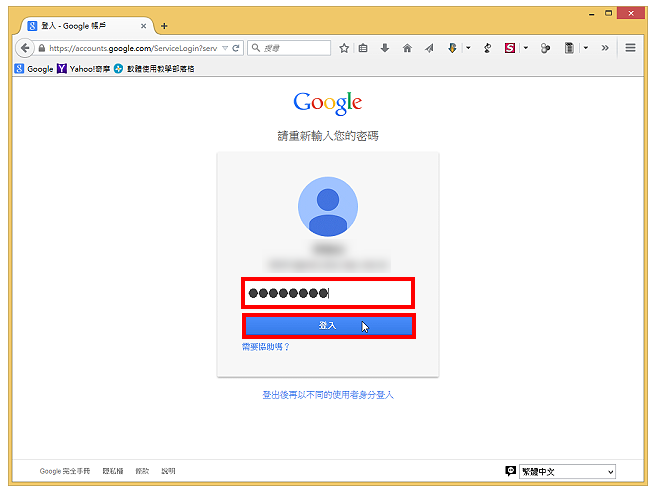The image size is (652, 494).
Task: Open the third footer link
Action: [x=142, y=471]
